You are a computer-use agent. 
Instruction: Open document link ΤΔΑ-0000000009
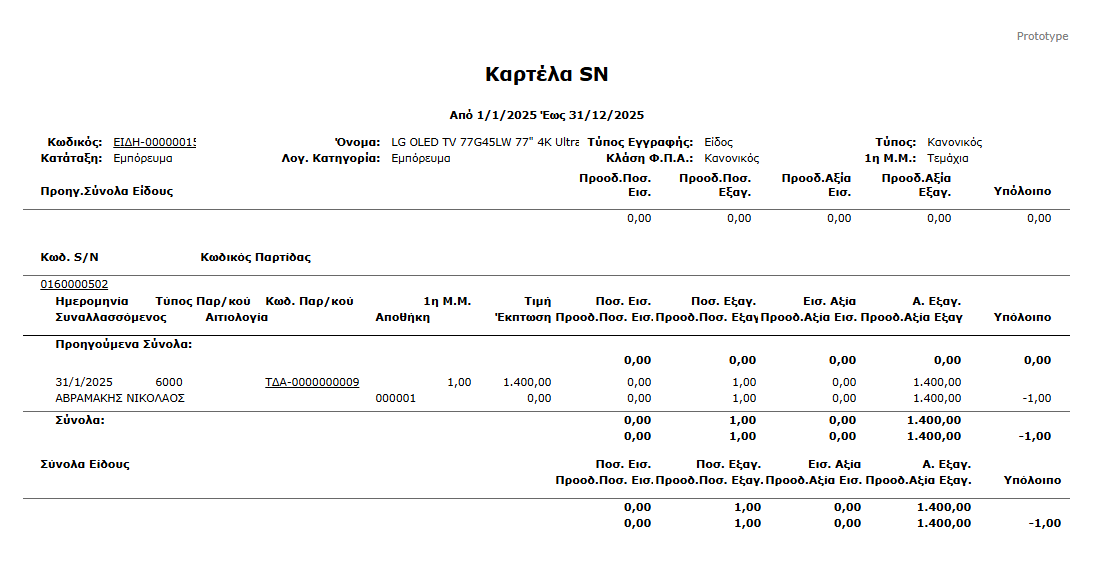click(312, 382)
